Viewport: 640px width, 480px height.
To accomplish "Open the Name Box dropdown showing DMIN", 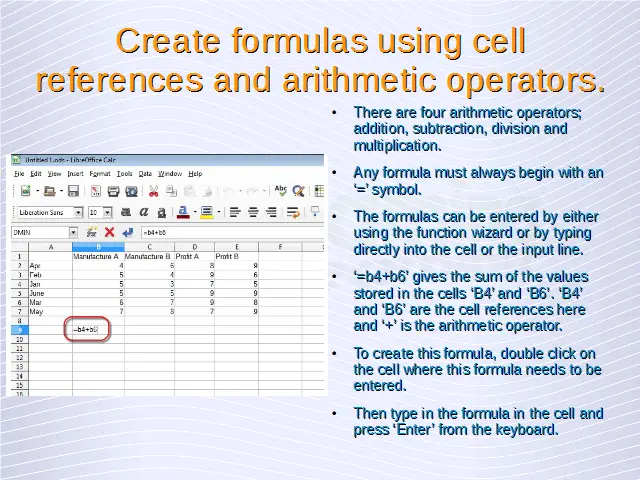I will click(x=73, y=232).
